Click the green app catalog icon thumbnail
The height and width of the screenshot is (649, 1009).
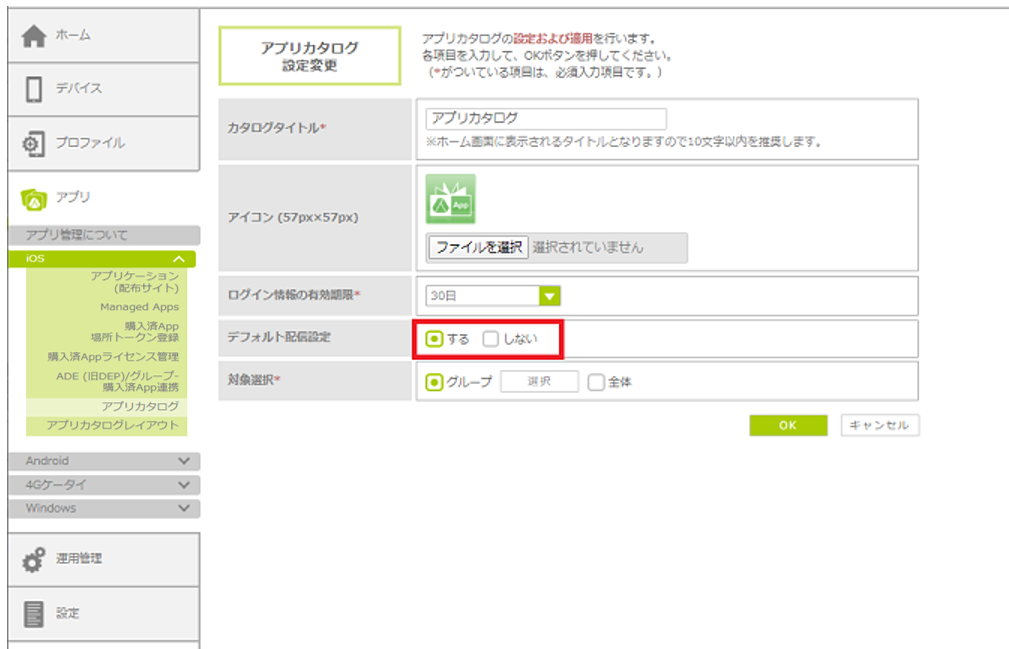[451, 199]
